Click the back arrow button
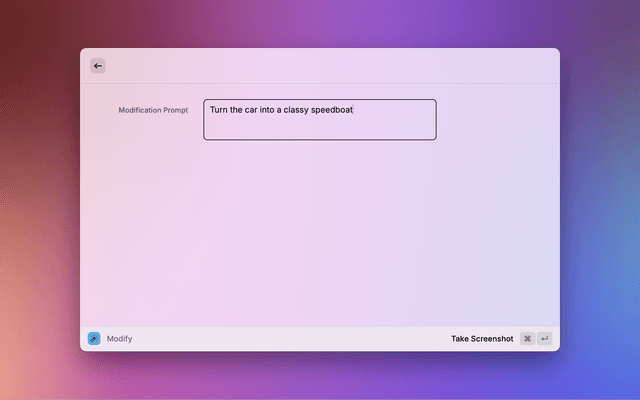This screenshot has height=400, width=640. pyautogui.click(x=97, y=66)
